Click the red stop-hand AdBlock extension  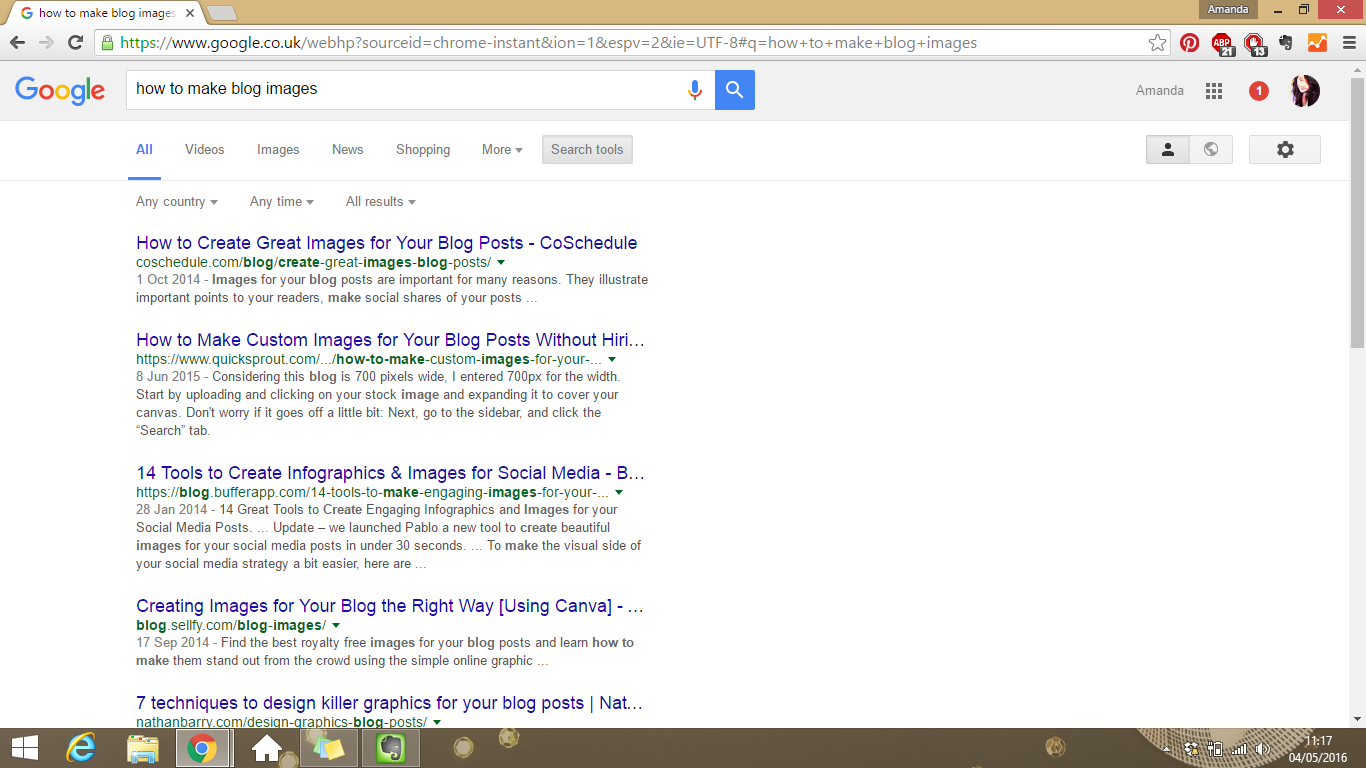point(1254,43)
